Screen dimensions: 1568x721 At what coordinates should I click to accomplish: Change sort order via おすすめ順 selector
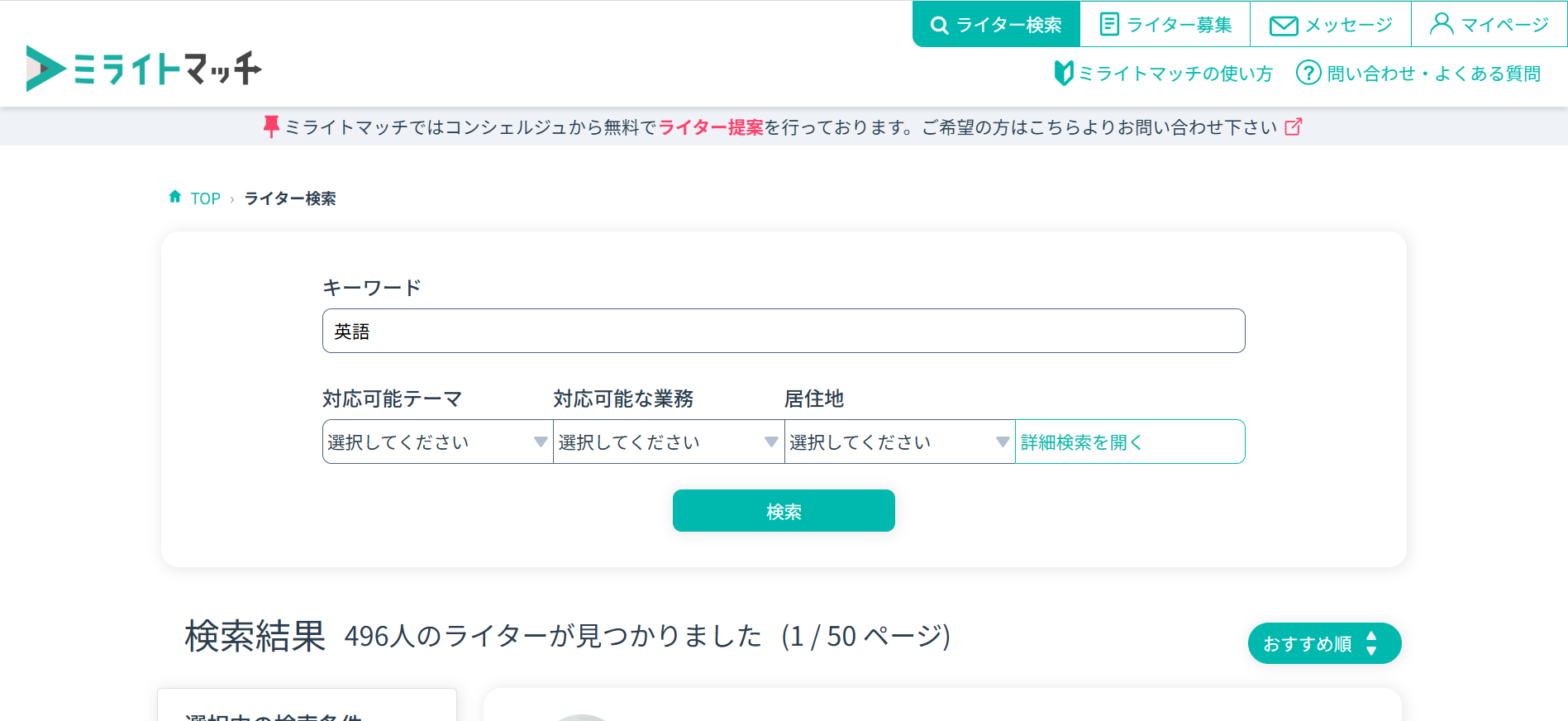(1323, 643)
